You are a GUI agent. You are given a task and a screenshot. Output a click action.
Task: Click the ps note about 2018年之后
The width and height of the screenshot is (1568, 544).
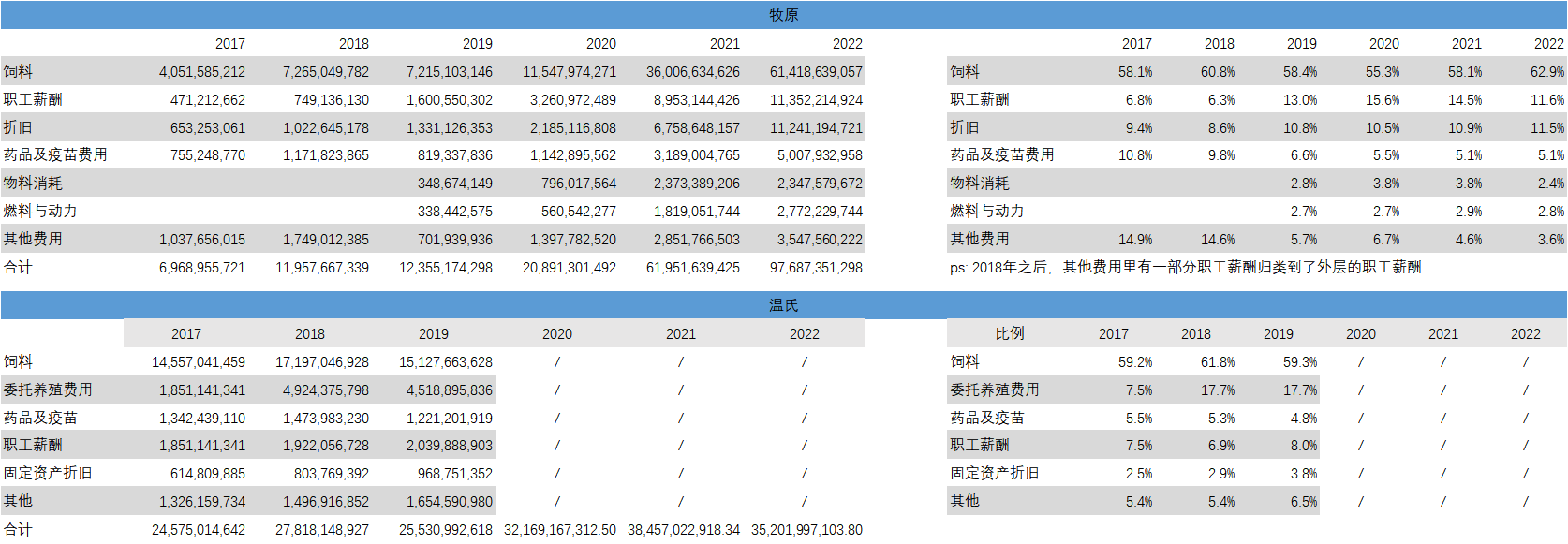(x=1185, y=268)
